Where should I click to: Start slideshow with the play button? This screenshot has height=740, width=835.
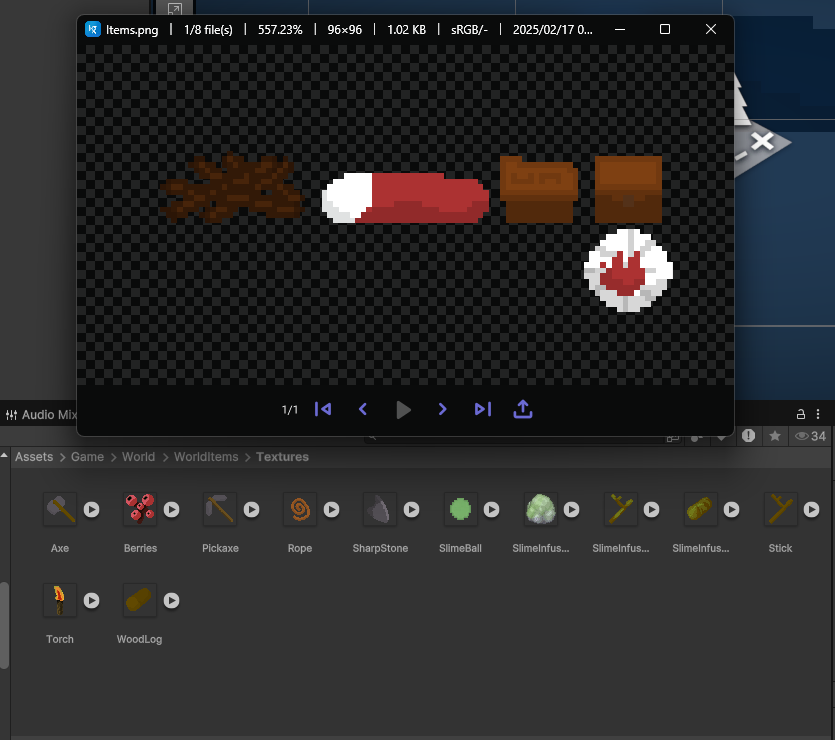403,409
